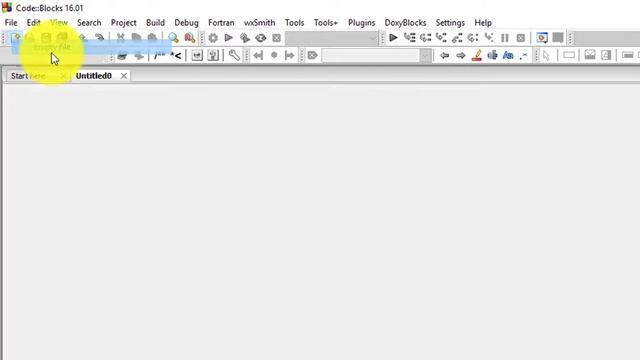Select the rectangle instruction tool
The width and height of the screenshot is (640, 360).
569,55
